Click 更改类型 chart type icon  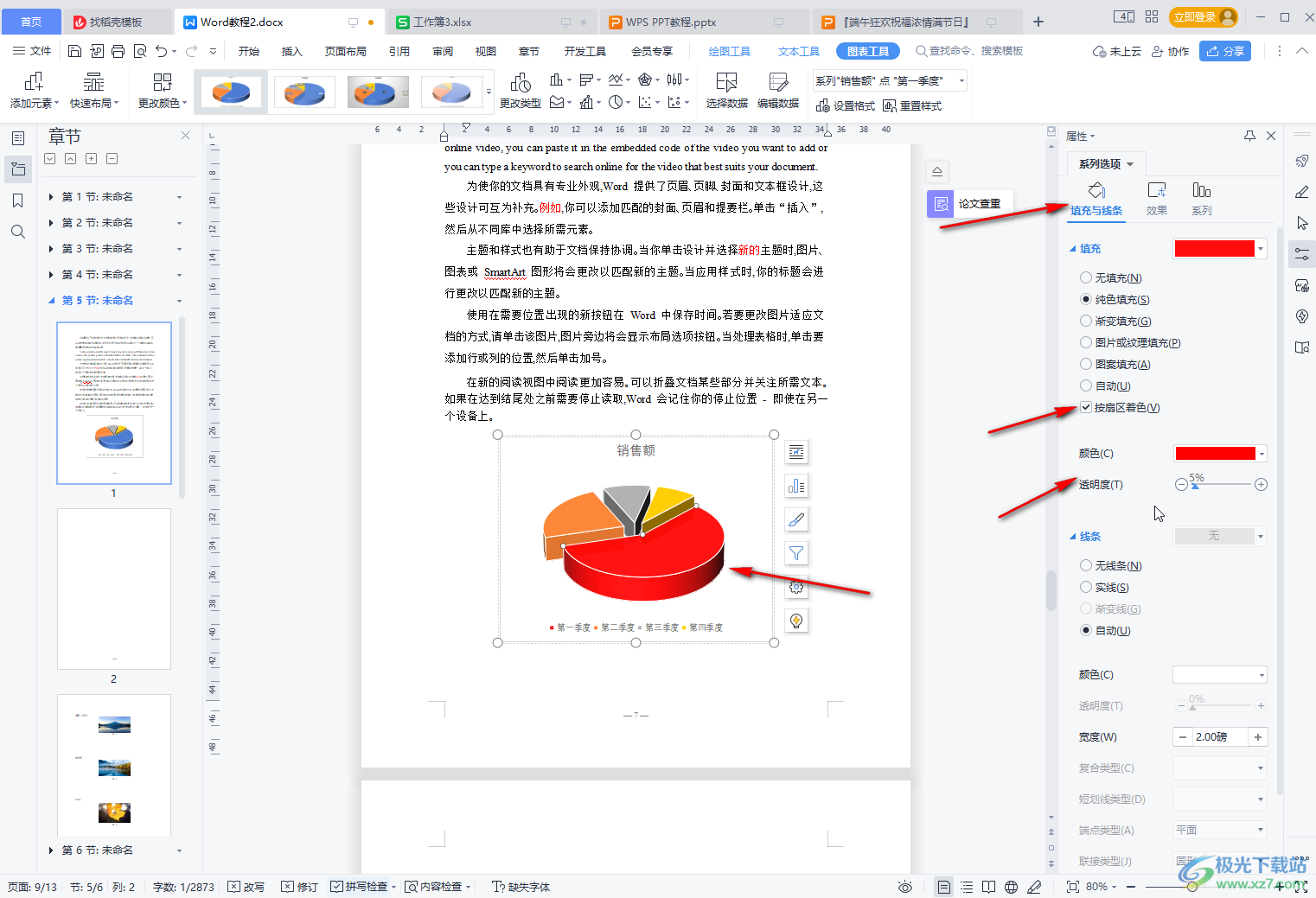(521, 92)
